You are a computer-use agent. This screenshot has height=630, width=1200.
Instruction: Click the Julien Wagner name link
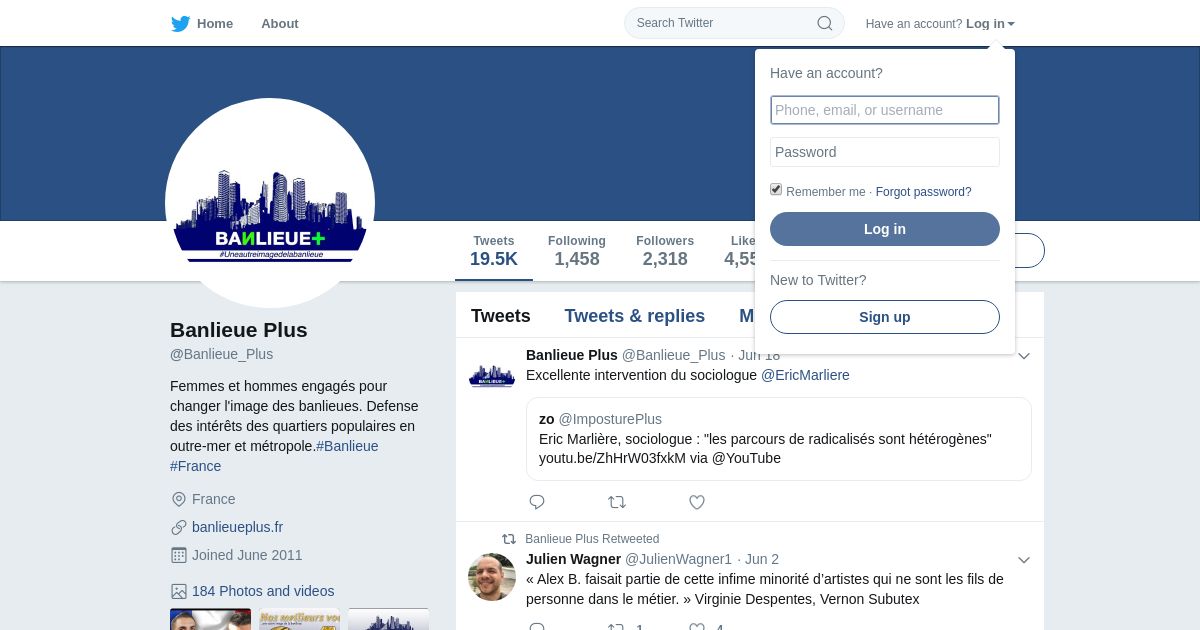[574, 559]
